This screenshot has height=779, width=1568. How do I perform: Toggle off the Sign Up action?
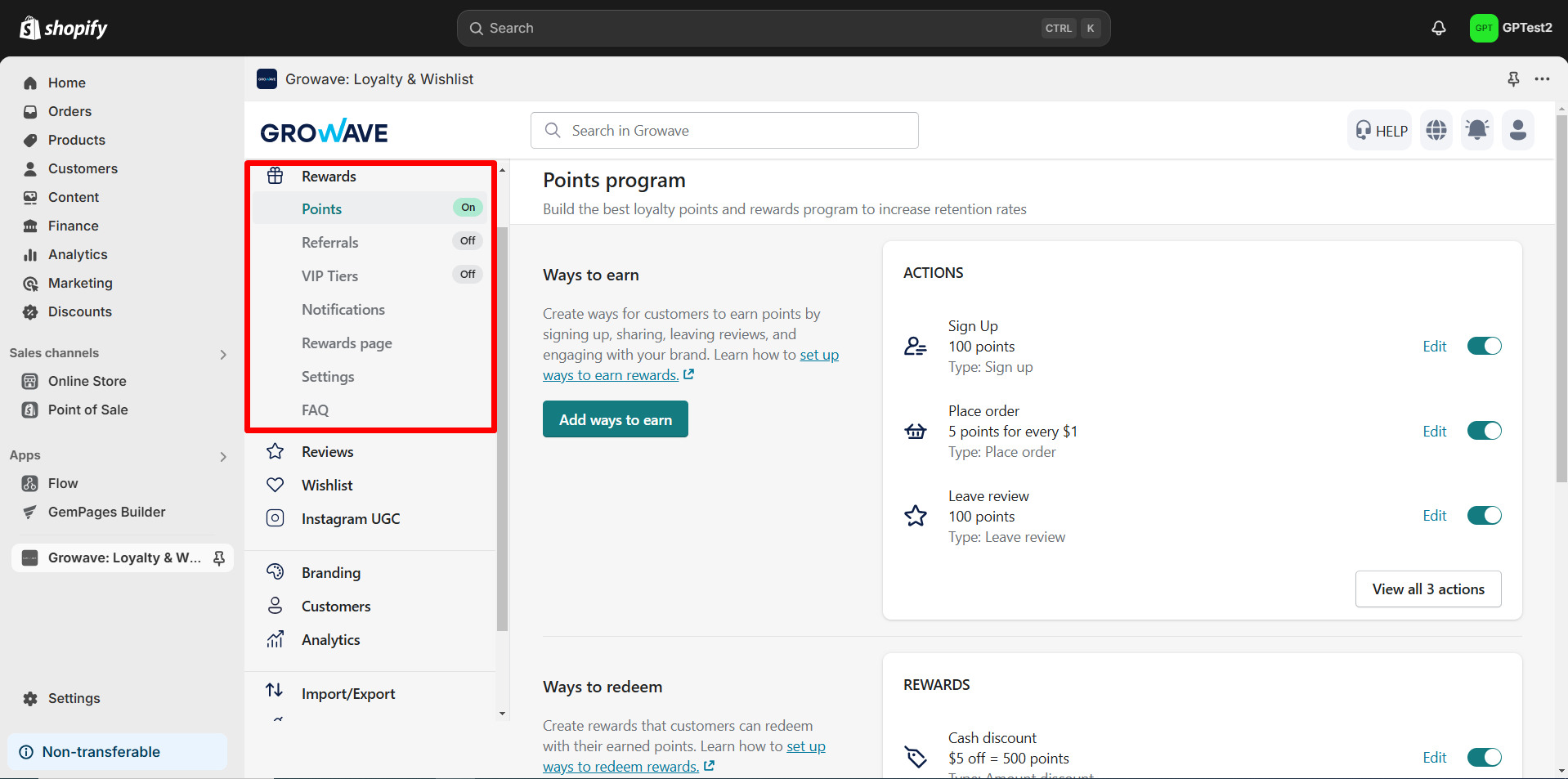(1485, 346)
